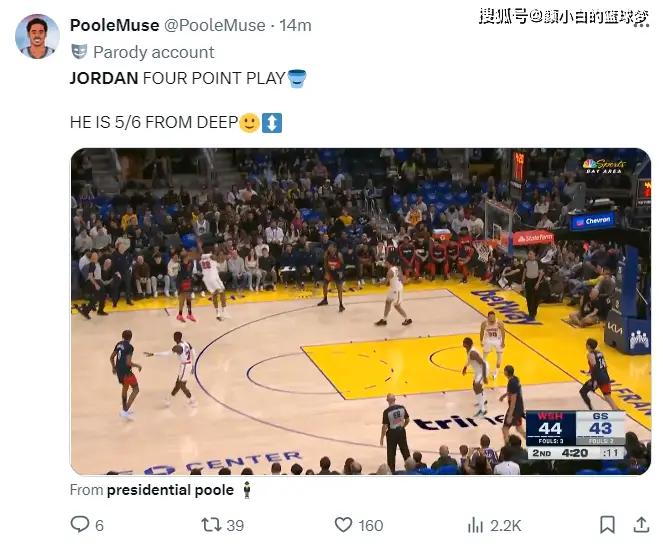The height and width of the screenshot is (548, 663).
Task: Open the share upload icon
Action: point(641,525)
